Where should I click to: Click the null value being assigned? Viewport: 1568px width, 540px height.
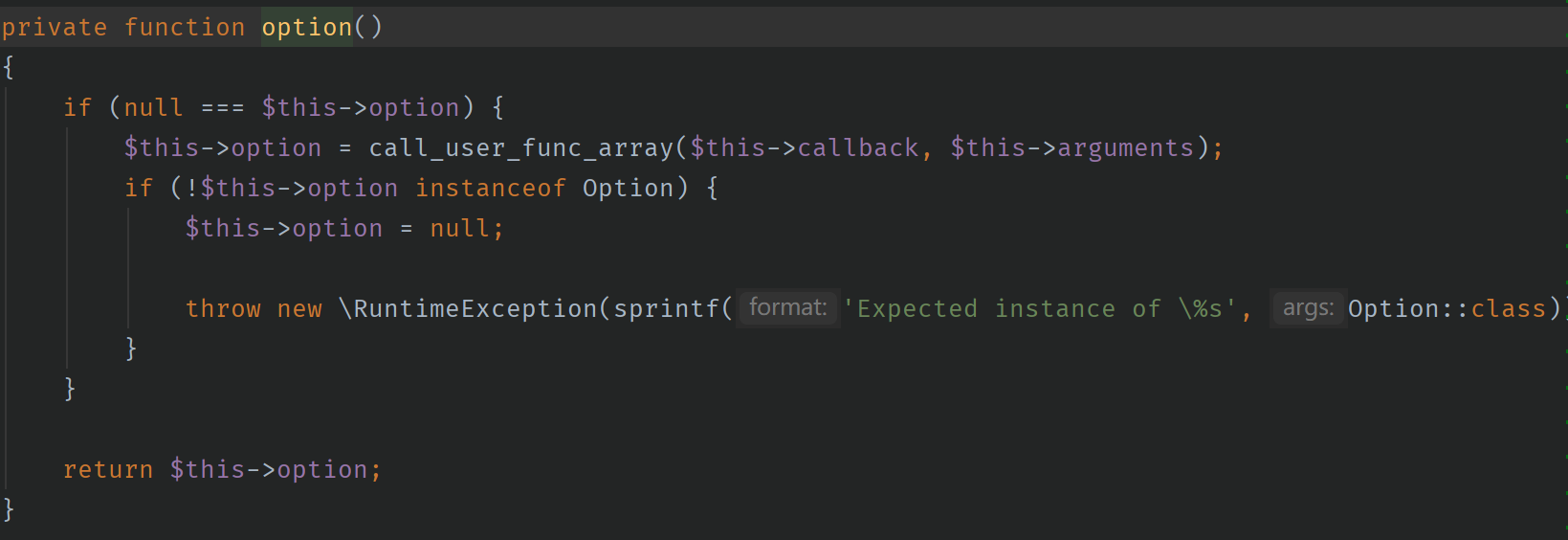[459, 228]
